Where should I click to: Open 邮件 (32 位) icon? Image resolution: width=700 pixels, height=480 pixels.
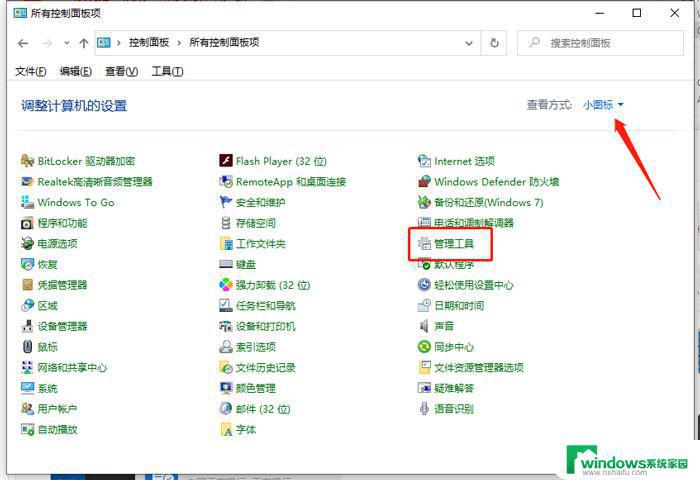tap(226, 409)
